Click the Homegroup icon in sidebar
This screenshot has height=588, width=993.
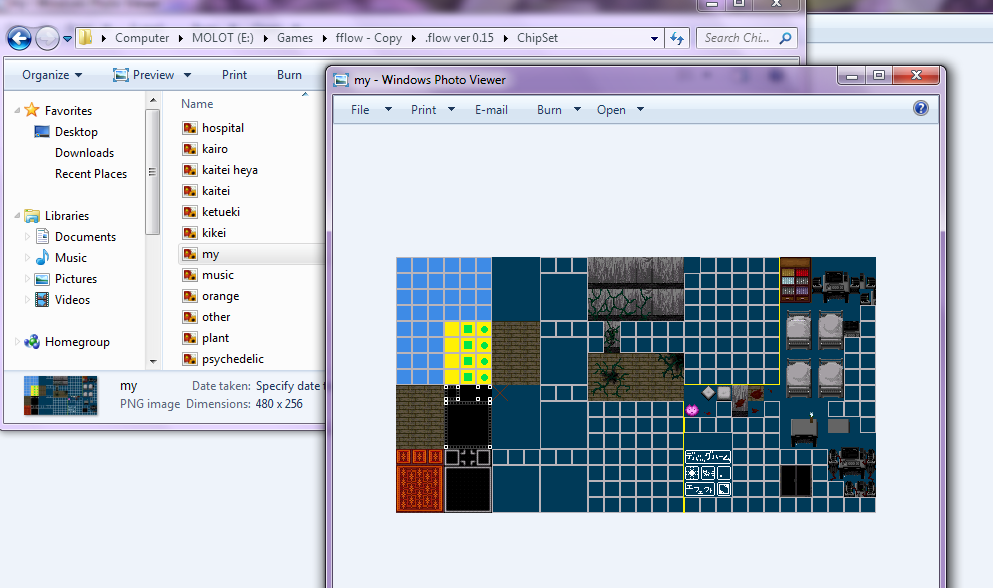pos(32,342)
